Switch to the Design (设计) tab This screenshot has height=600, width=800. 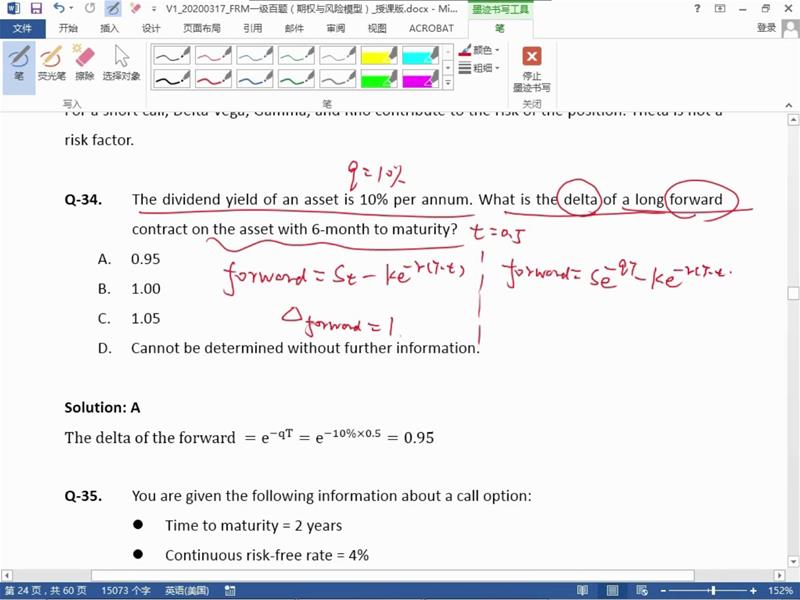point(151,29)
